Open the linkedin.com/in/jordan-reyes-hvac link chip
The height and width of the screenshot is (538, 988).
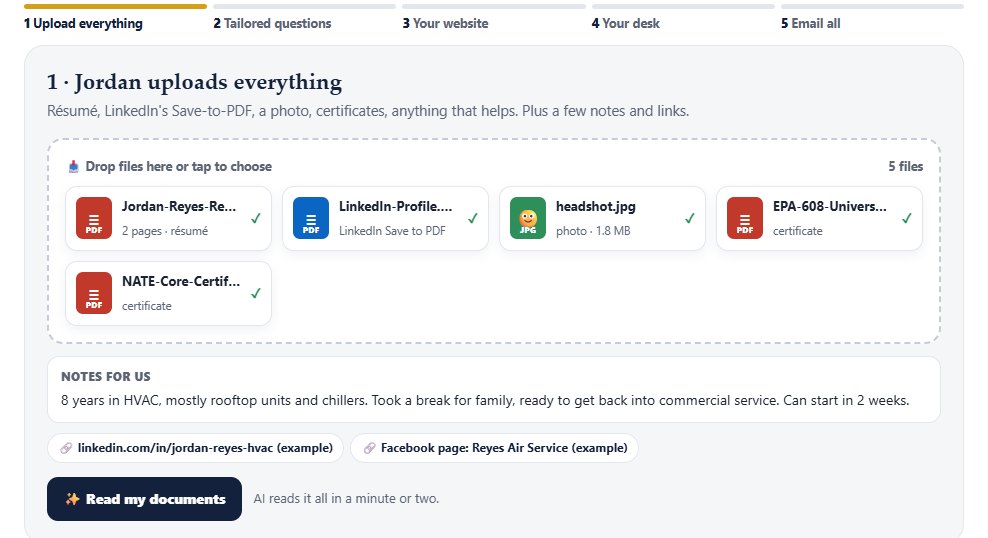coord(195,448)
